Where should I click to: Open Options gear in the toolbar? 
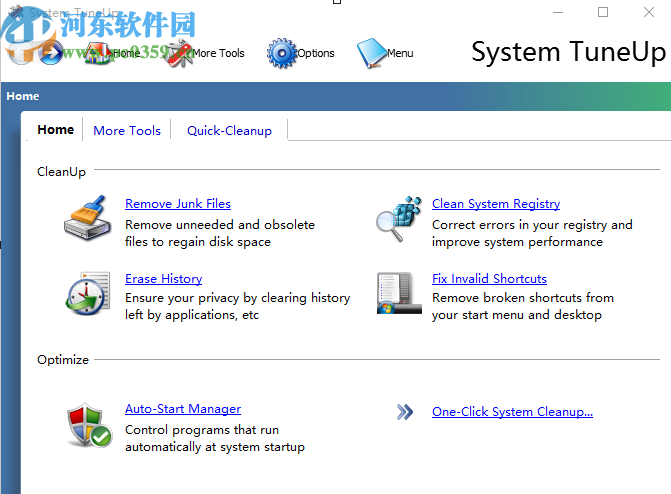[300, 54]
